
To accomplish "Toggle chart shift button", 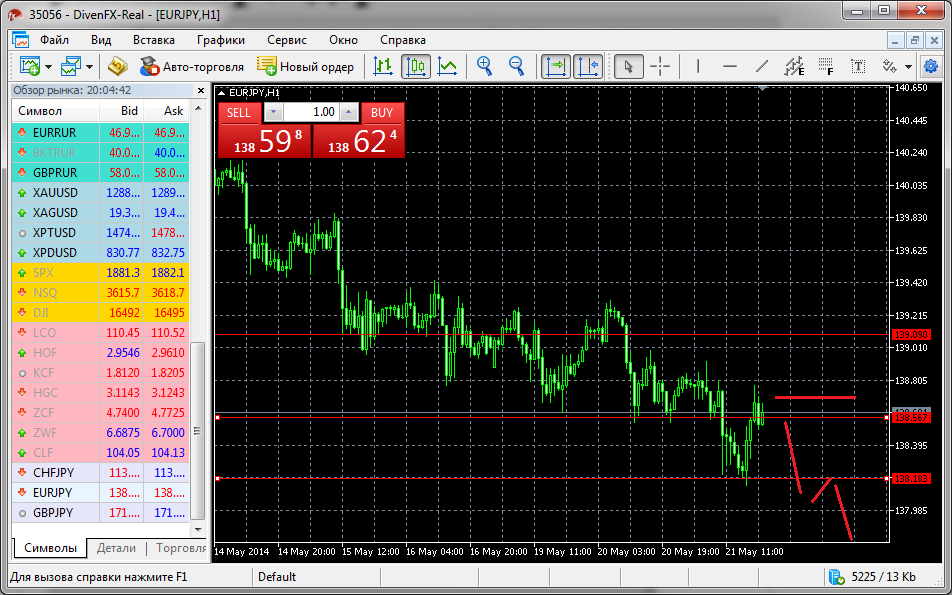I will point(588,66).
